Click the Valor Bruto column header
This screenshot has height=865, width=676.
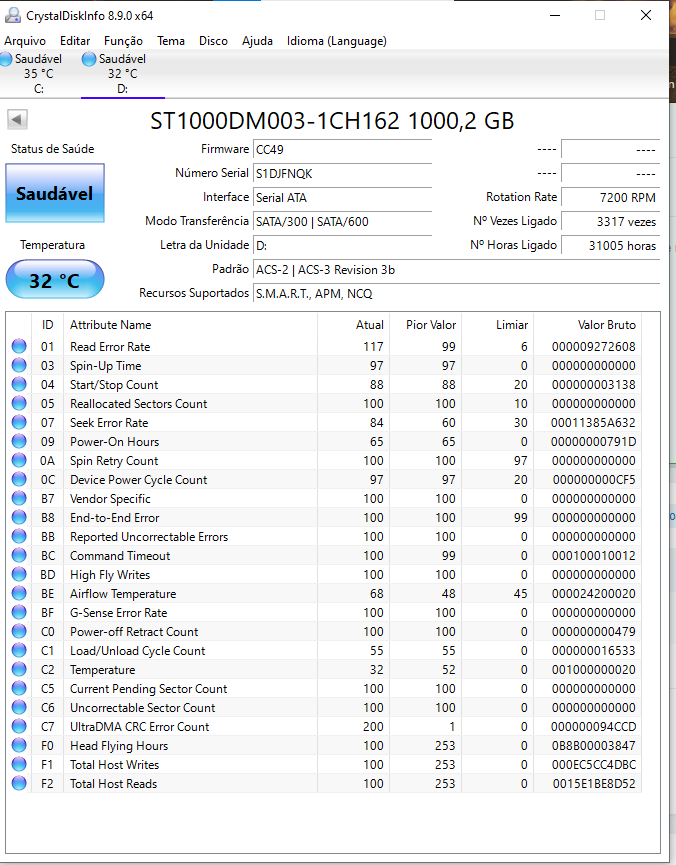pos(587,325)
